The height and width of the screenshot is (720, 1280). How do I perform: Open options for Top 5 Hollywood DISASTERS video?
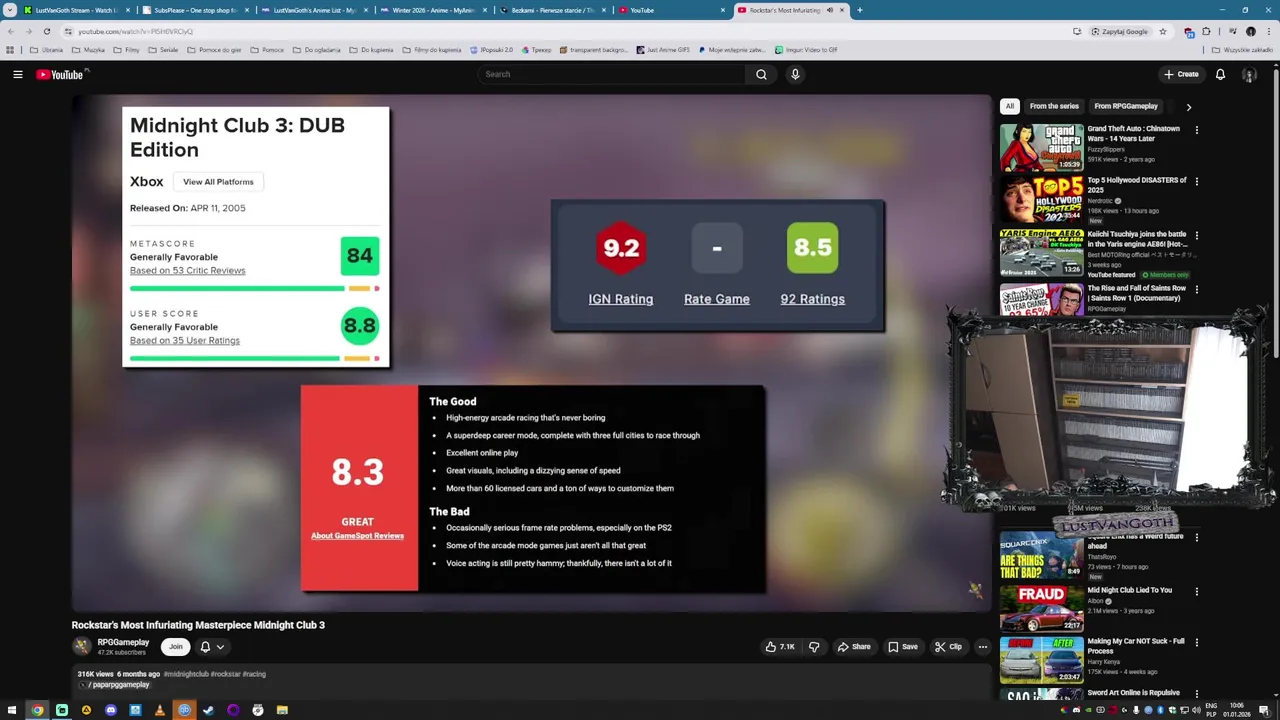point(1196,182)
